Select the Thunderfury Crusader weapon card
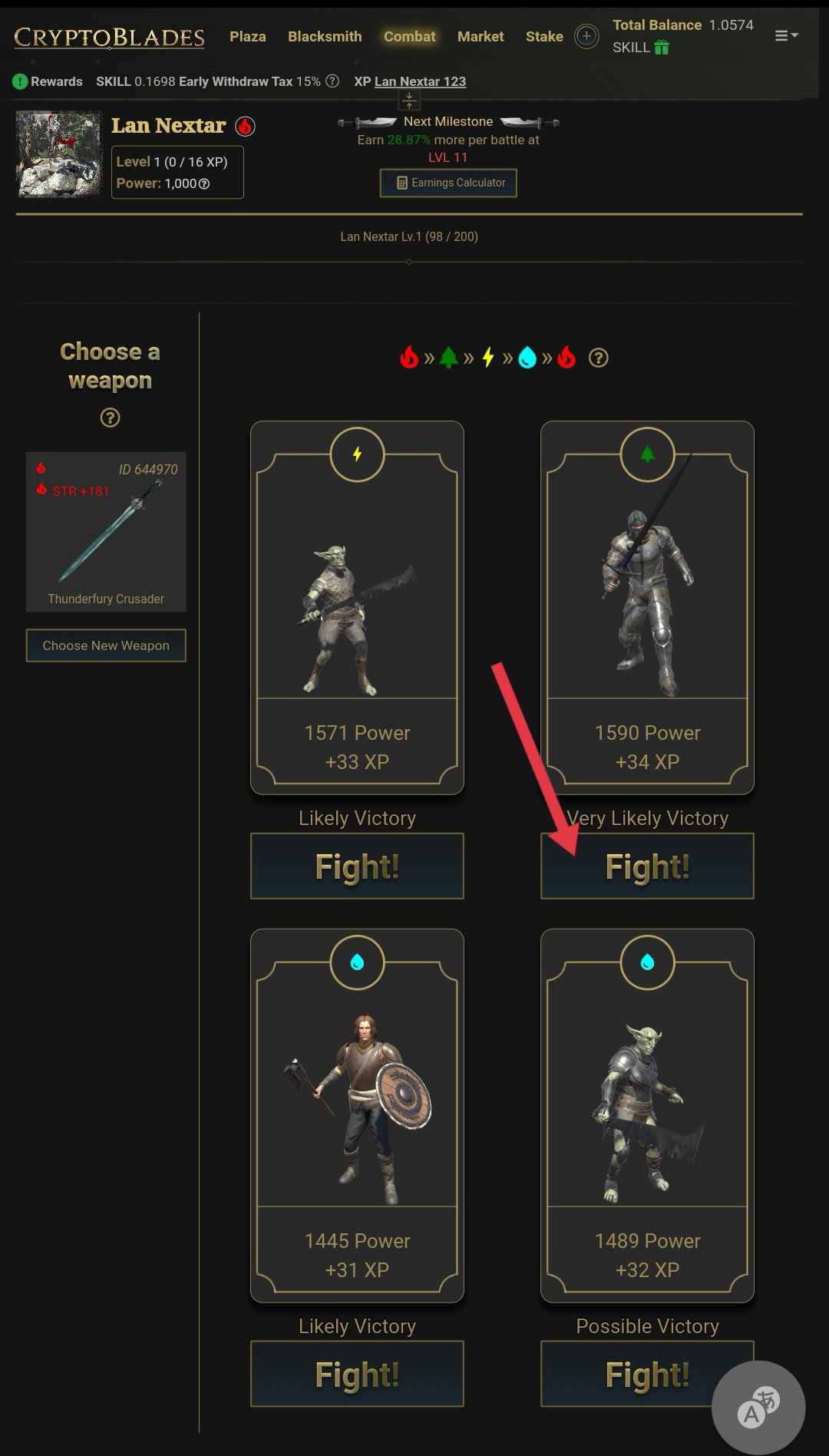 click(x=106, y=532)
